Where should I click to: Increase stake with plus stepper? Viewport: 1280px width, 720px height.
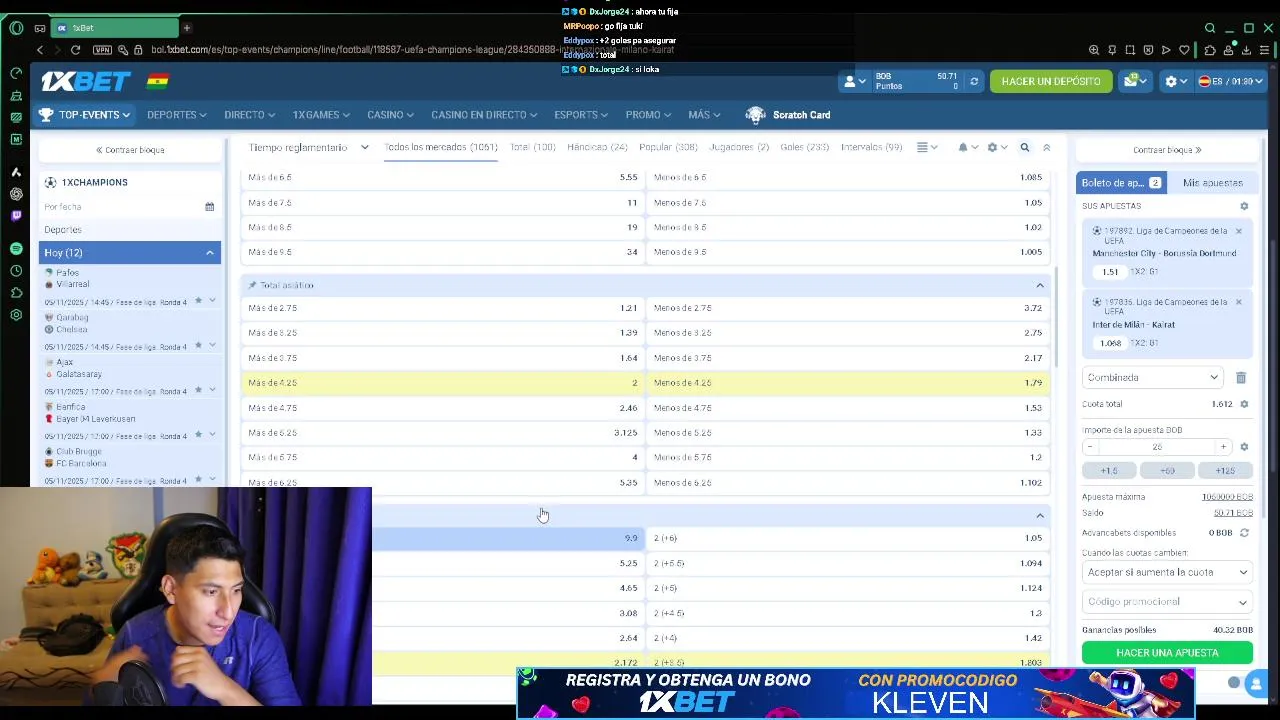1223,447
